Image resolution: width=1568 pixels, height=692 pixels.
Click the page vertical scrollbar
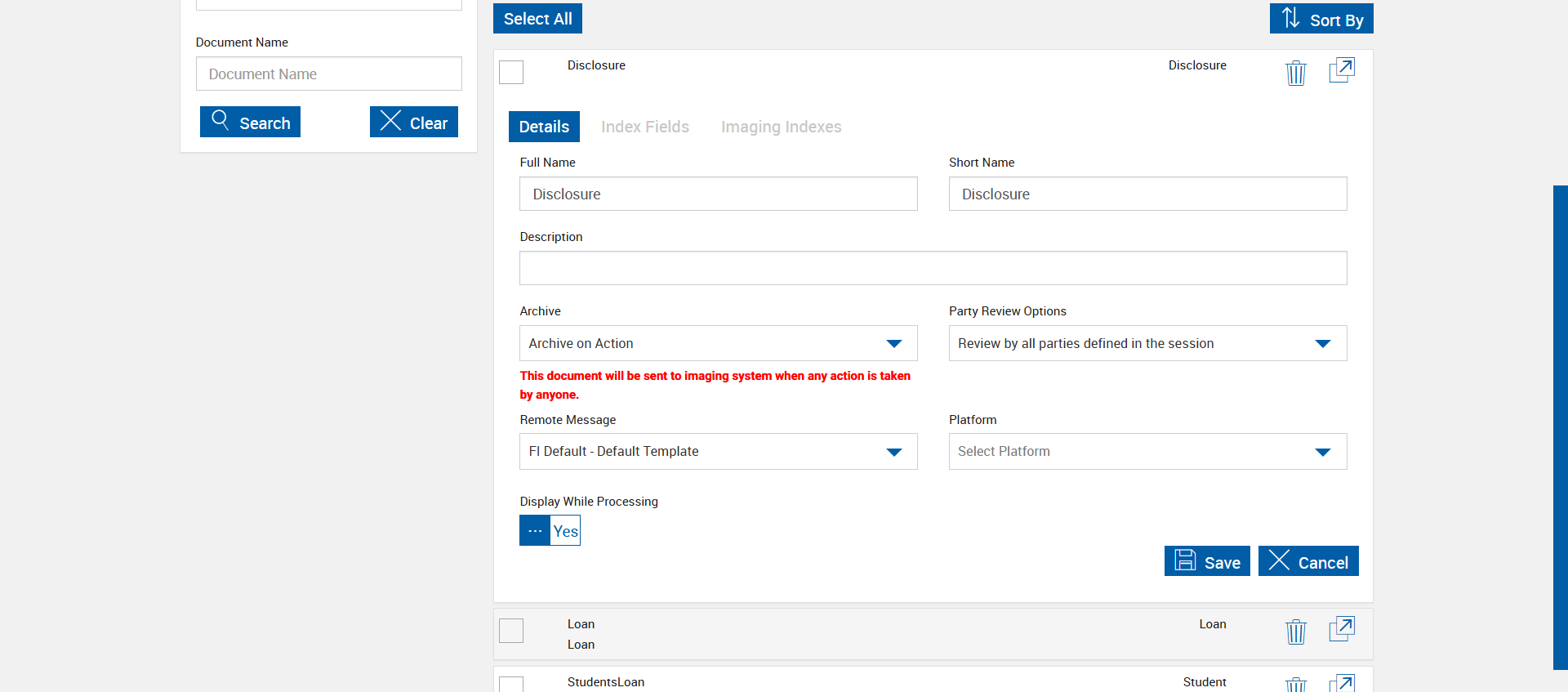click(1560, 426)
